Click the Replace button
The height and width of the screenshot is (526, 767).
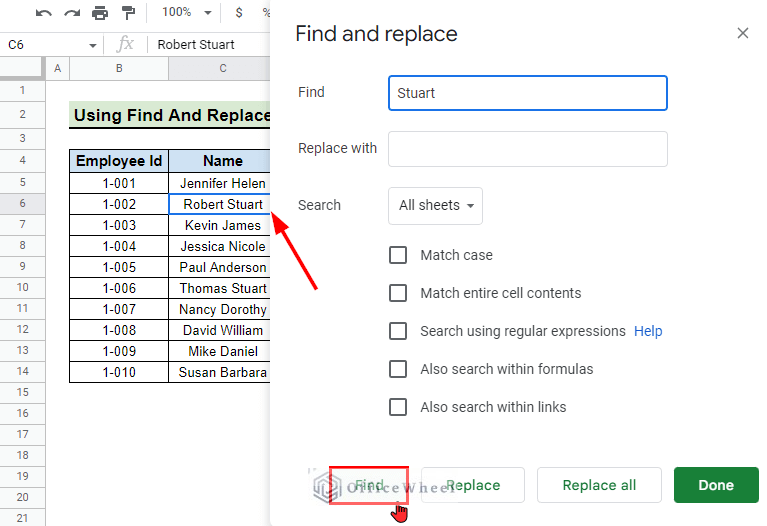473,485
